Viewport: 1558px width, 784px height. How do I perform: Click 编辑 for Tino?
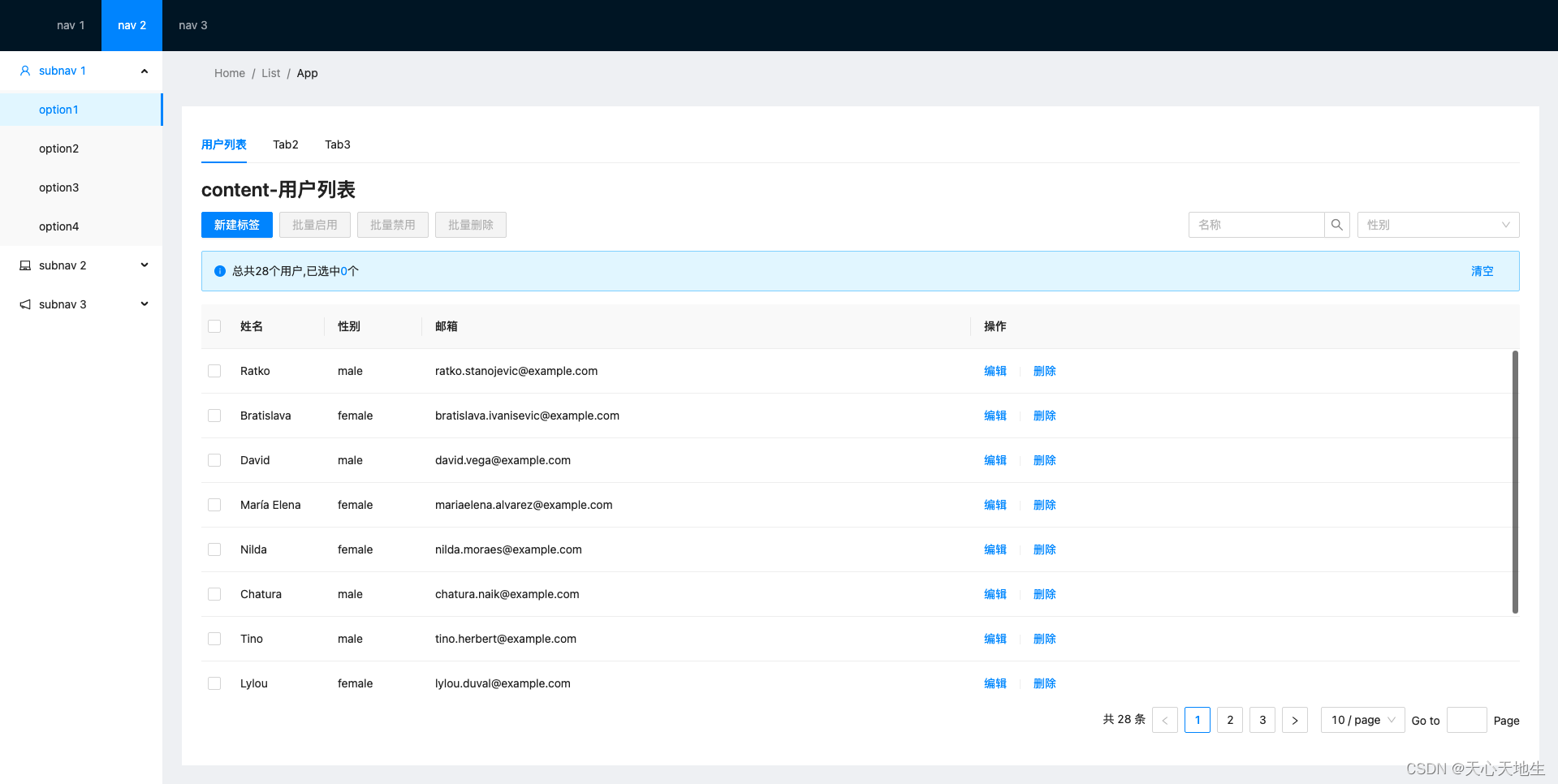point(995,639)
